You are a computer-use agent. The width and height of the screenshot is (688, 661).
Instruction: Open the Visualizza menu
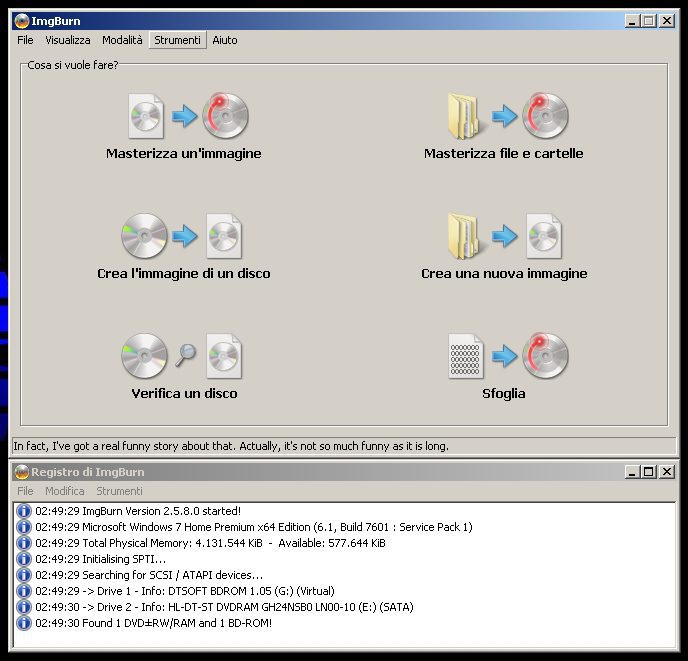pos(68,40)
